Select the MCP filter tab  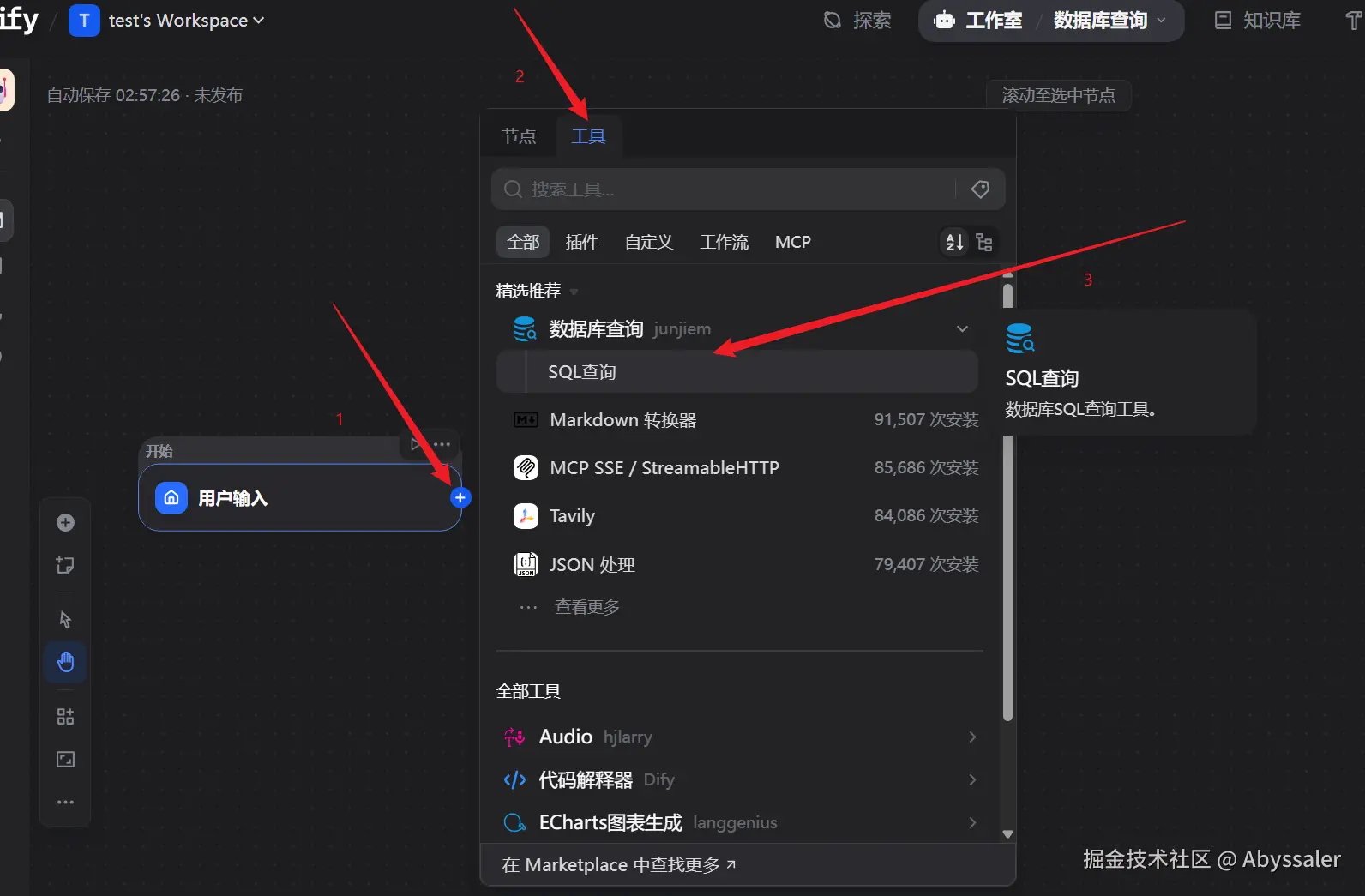(x=793, y=242)
